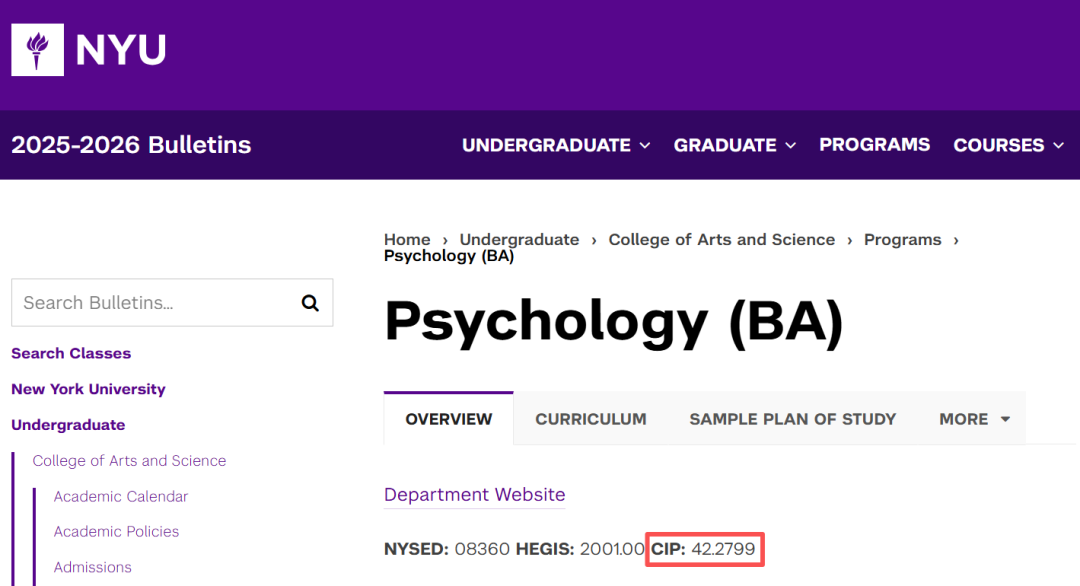1080x586 pixels.
Task: Click Home in the breadcrumb trail
Action: [407, 240]
